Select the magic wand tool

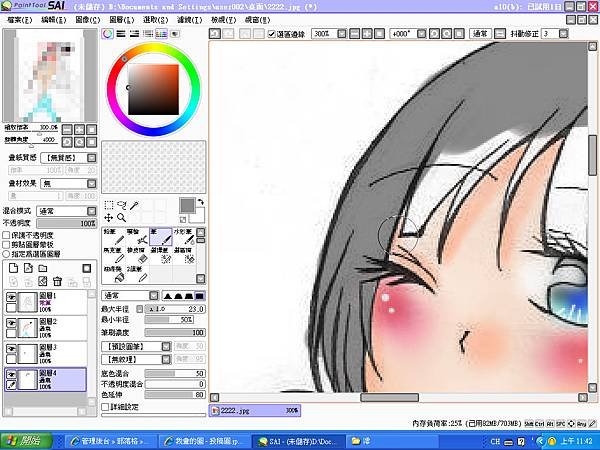[134, 205]
